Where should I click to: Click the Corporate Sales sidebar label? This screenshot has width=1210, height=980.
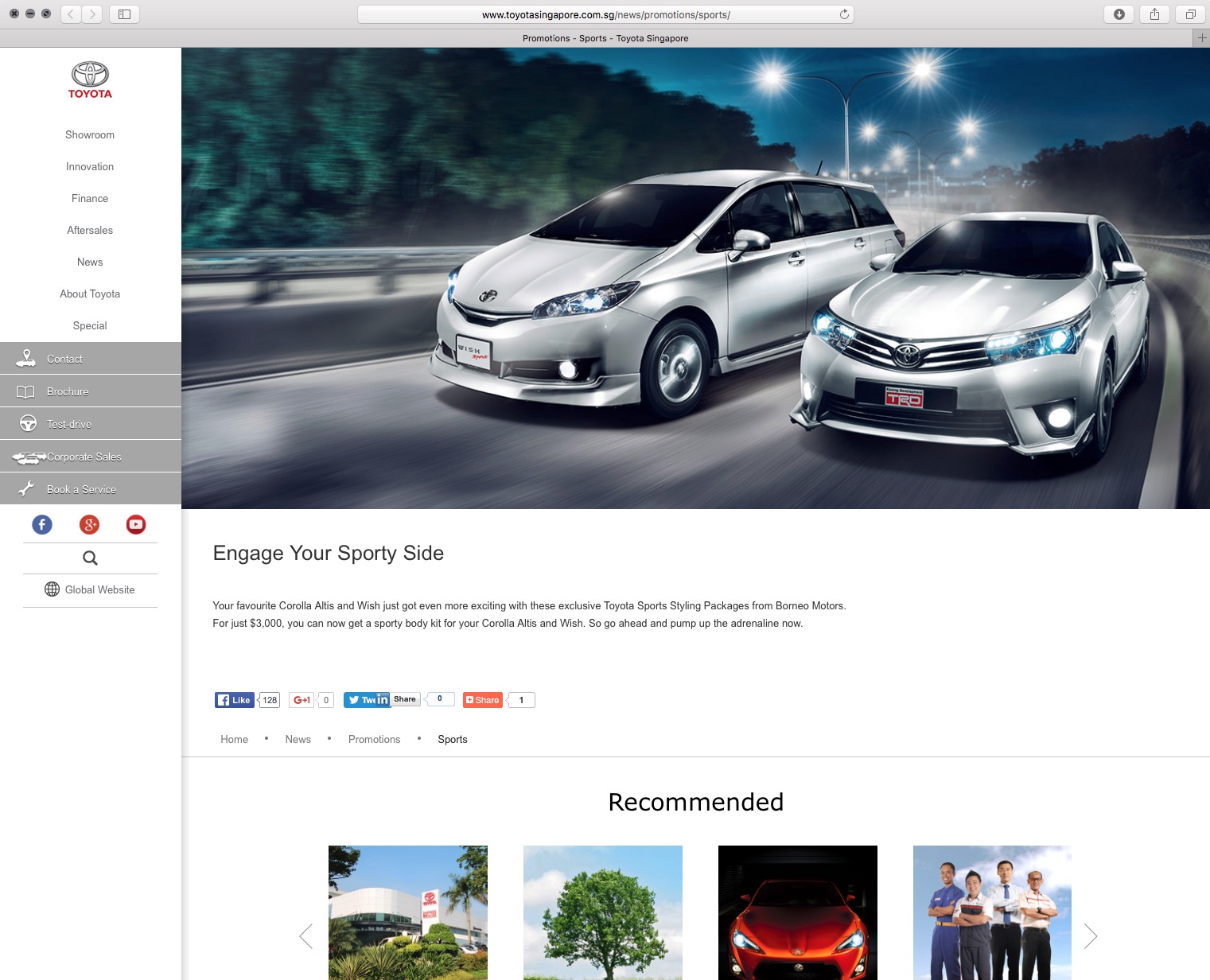[x=84, y=457]
